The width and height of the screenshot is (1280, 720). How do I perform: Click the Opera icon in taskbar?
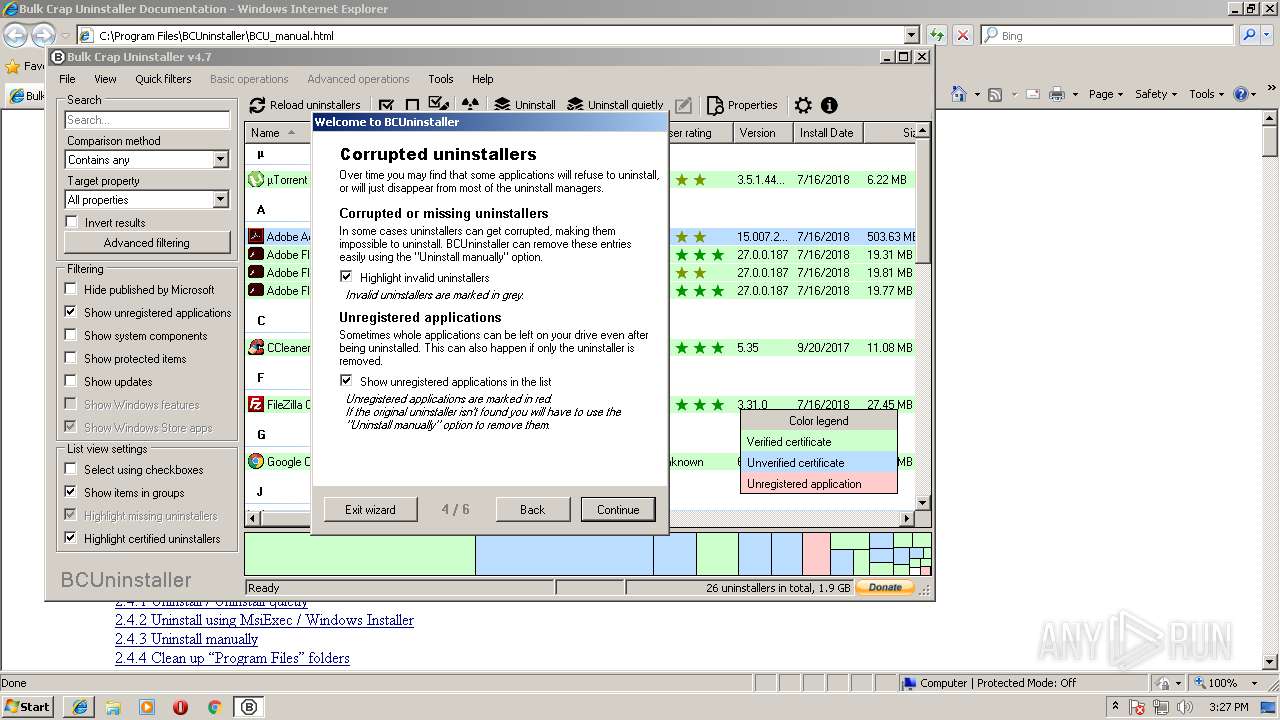point(180,707)
